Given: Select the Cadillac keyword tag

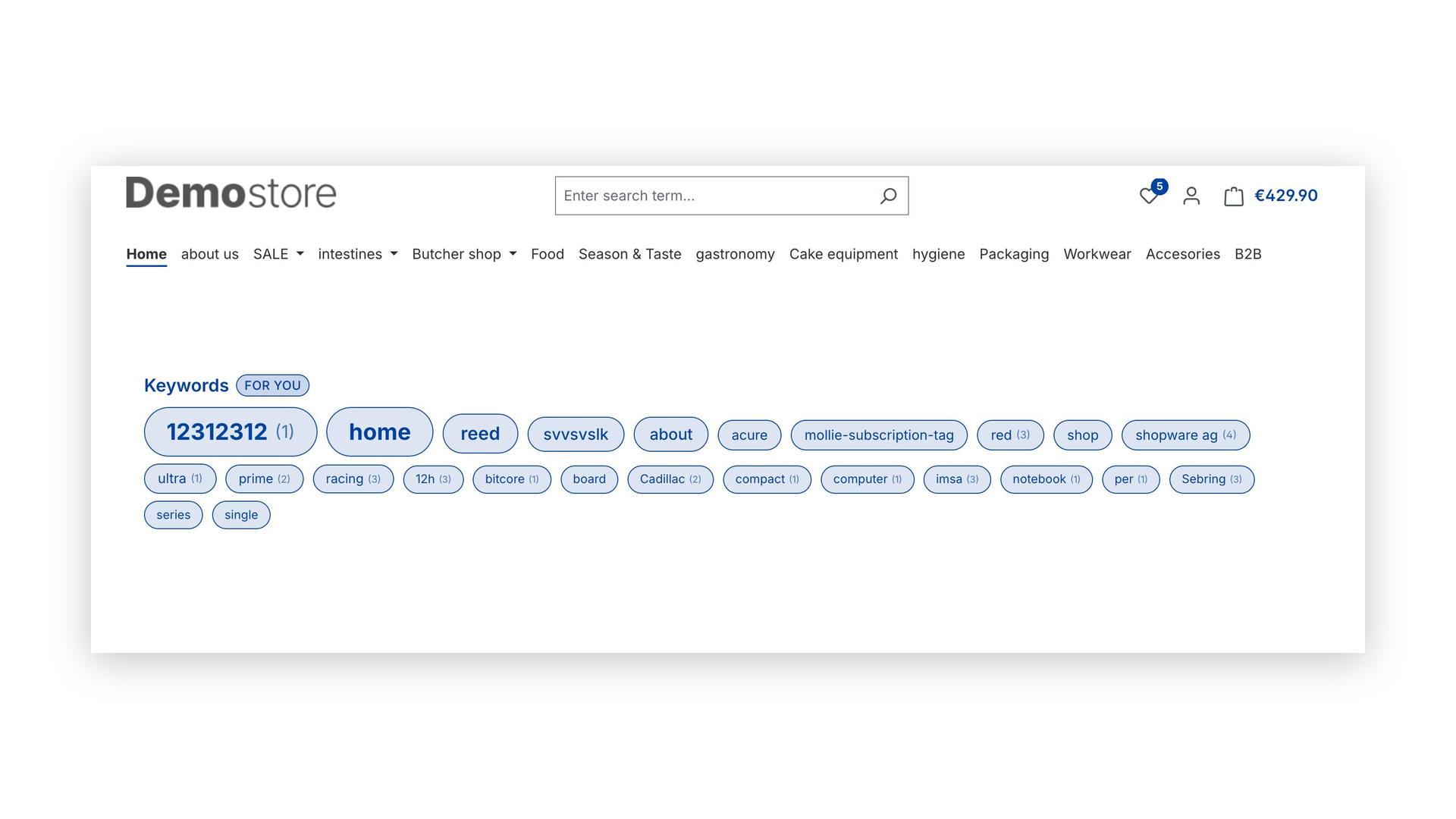Looking at the screenshot, I should [x=670, y=479].
